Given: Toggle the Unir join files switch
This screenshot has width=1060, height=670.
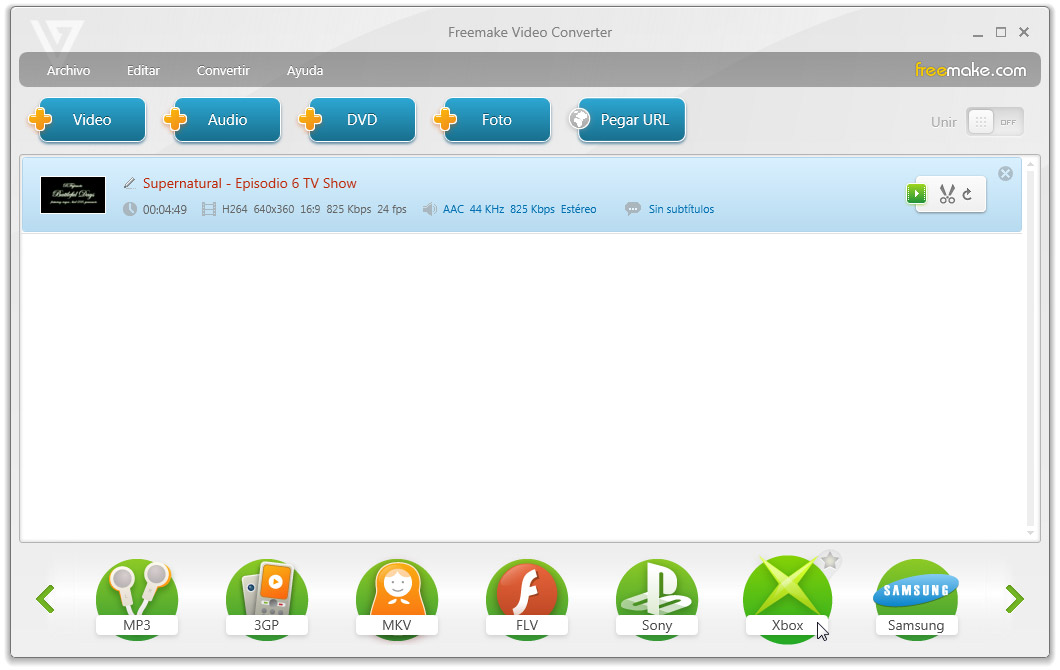Looking at the screenshot, I should click(994, 122).
